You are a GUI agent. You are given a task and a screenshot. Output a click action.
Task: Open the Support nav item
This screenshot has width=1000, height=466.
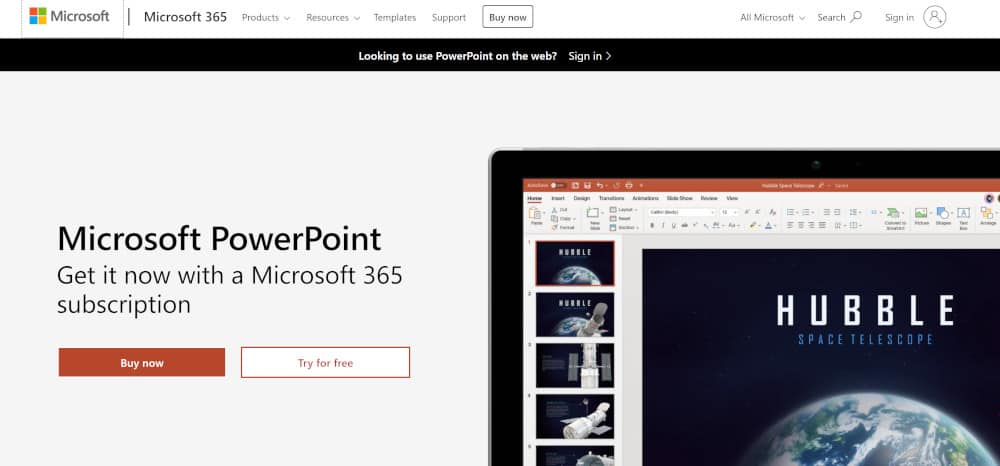point(449,18)
